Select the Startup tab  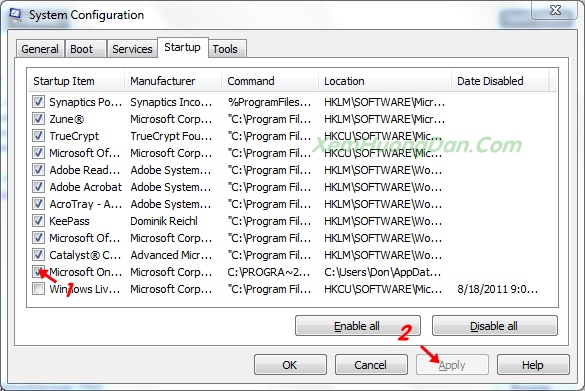click(182, 47)
